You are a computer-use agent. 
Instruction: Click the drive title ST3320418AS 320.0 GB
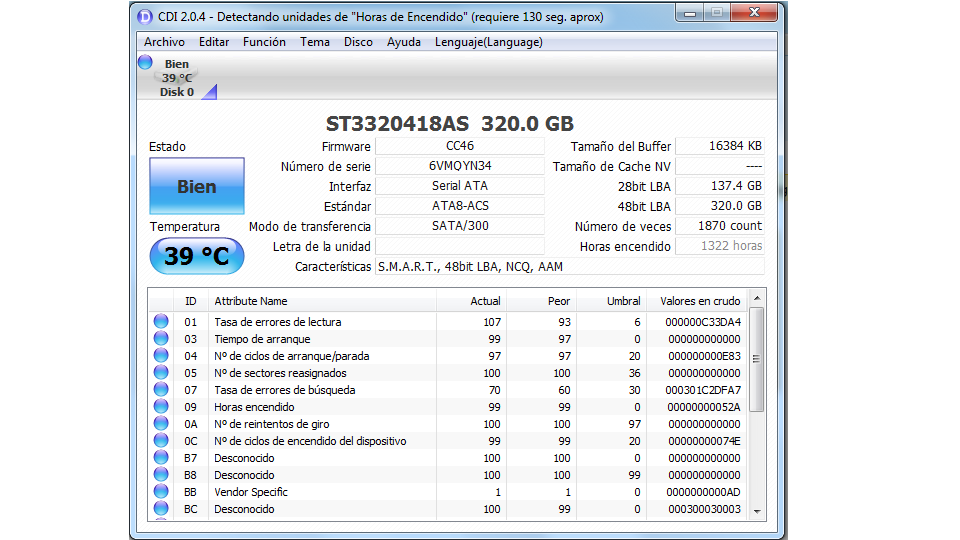point(450,124)
